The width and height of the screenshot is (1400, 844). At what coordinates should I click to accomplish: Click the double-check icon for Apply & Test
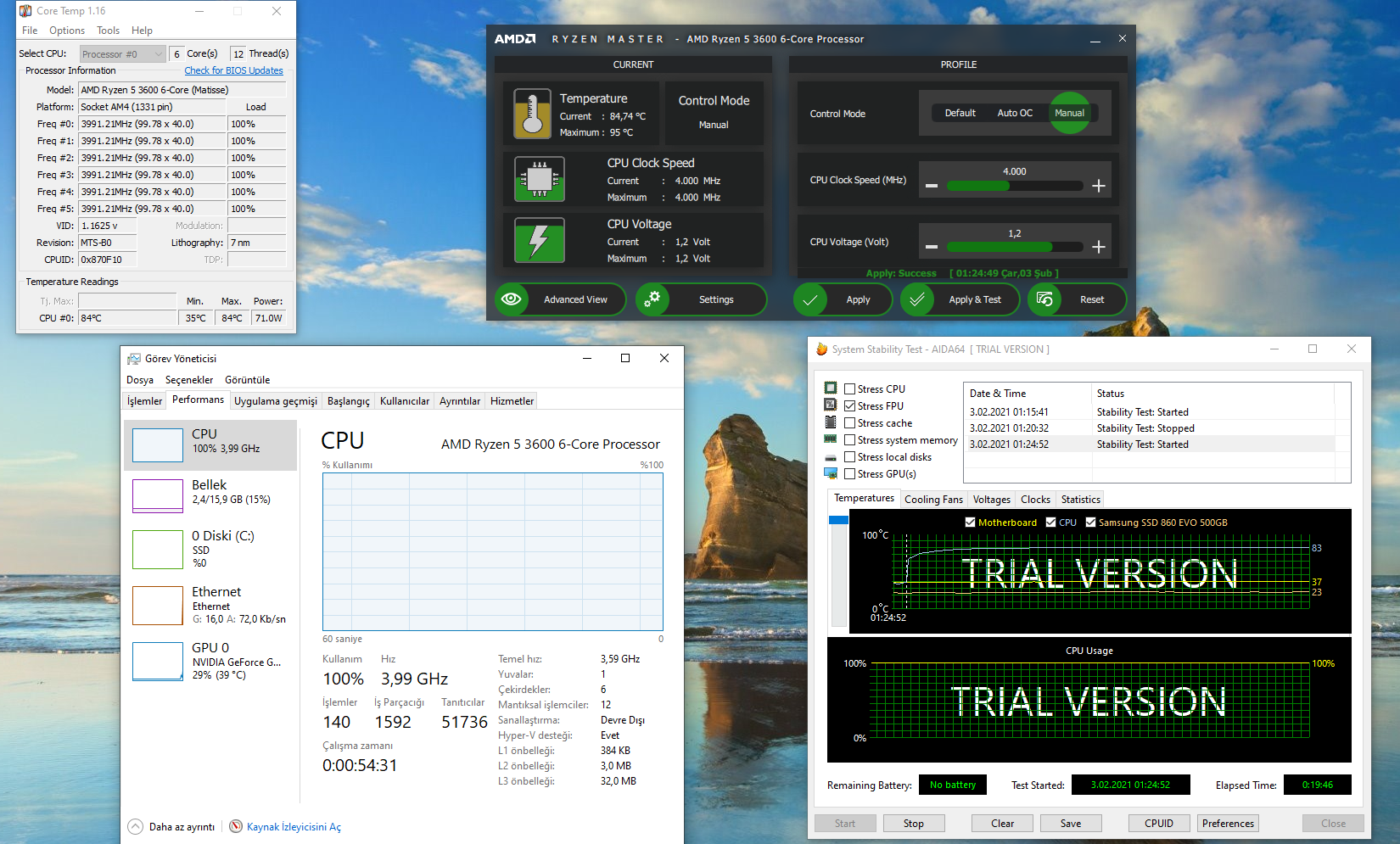916,299
